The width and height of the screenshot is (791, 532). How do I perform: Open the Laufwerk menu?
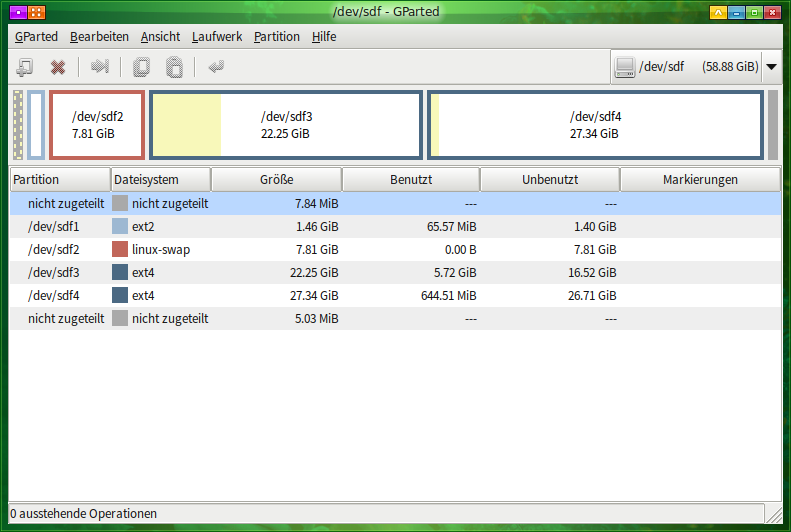[x=217, y=36]
